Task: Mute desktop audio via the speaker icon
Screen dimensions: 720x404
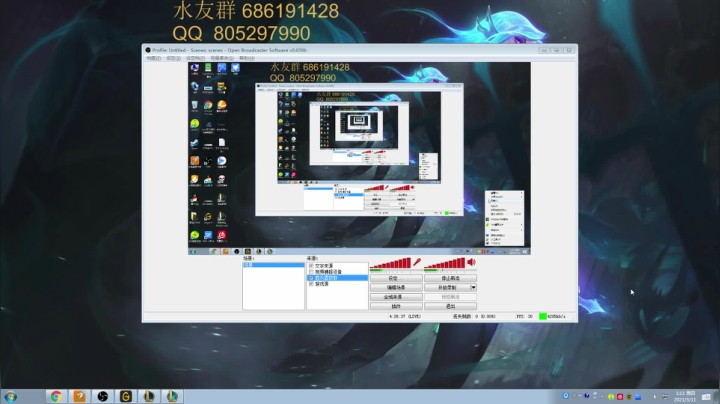Action: click(471, 262)
